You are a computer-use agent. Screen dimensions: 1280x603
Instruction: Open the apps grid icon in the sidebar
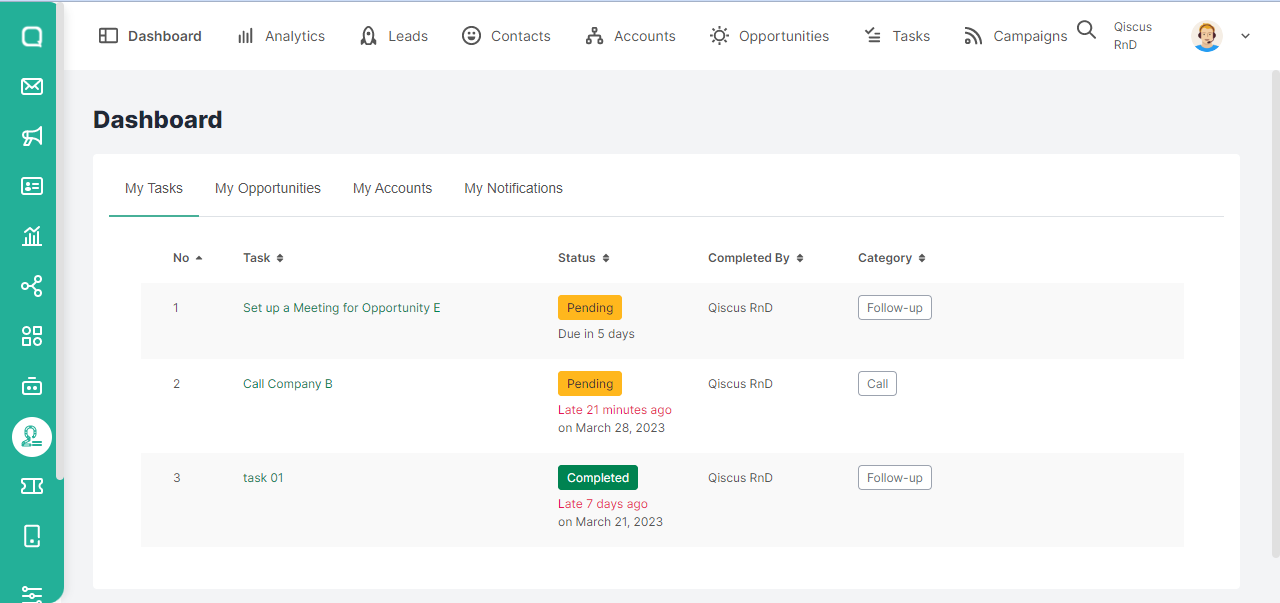coord(31,336)
